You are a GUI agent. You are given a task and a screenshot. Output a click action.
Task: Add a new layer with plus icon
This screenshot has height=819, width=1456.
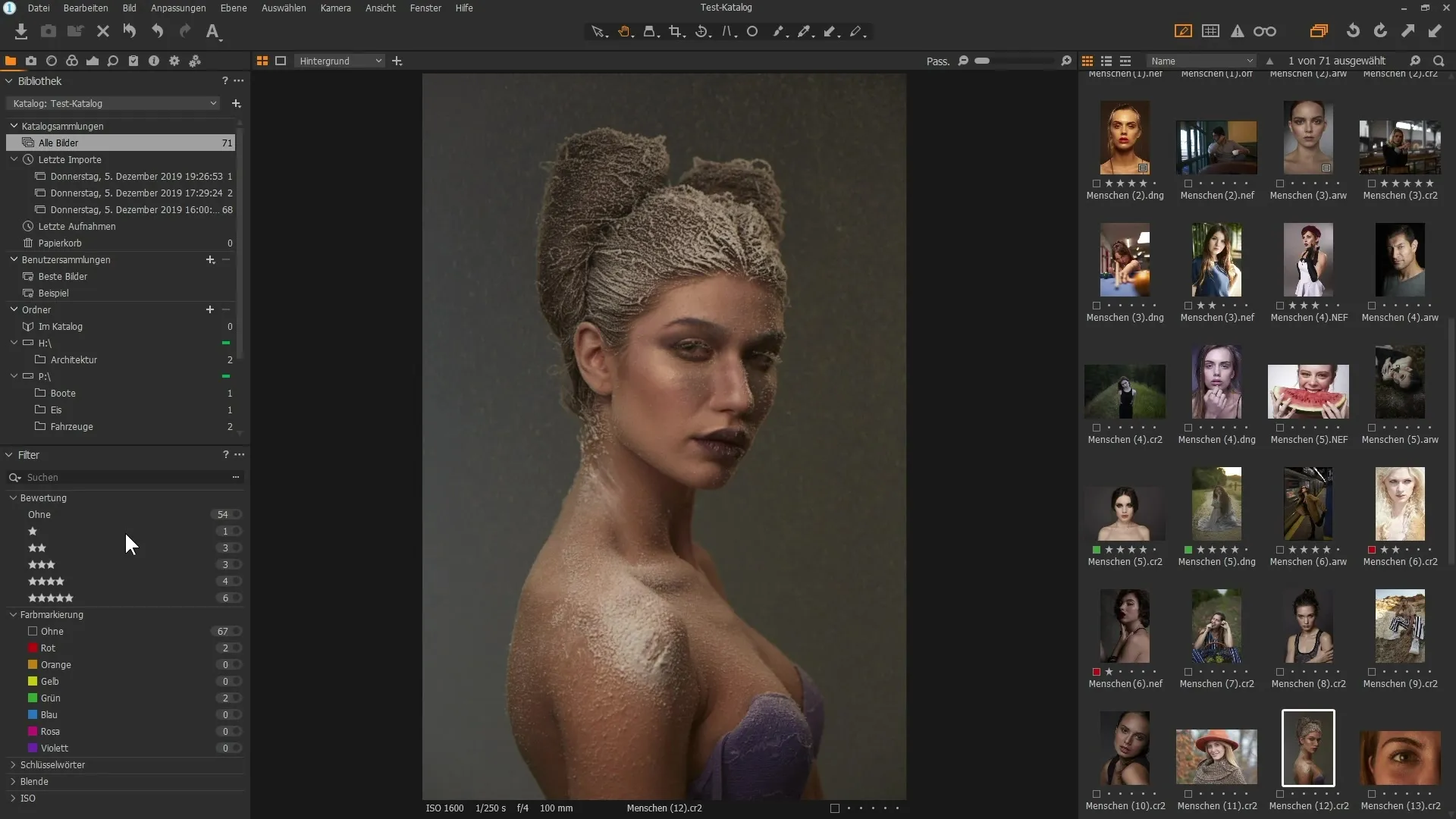click(x=397, y=61)
